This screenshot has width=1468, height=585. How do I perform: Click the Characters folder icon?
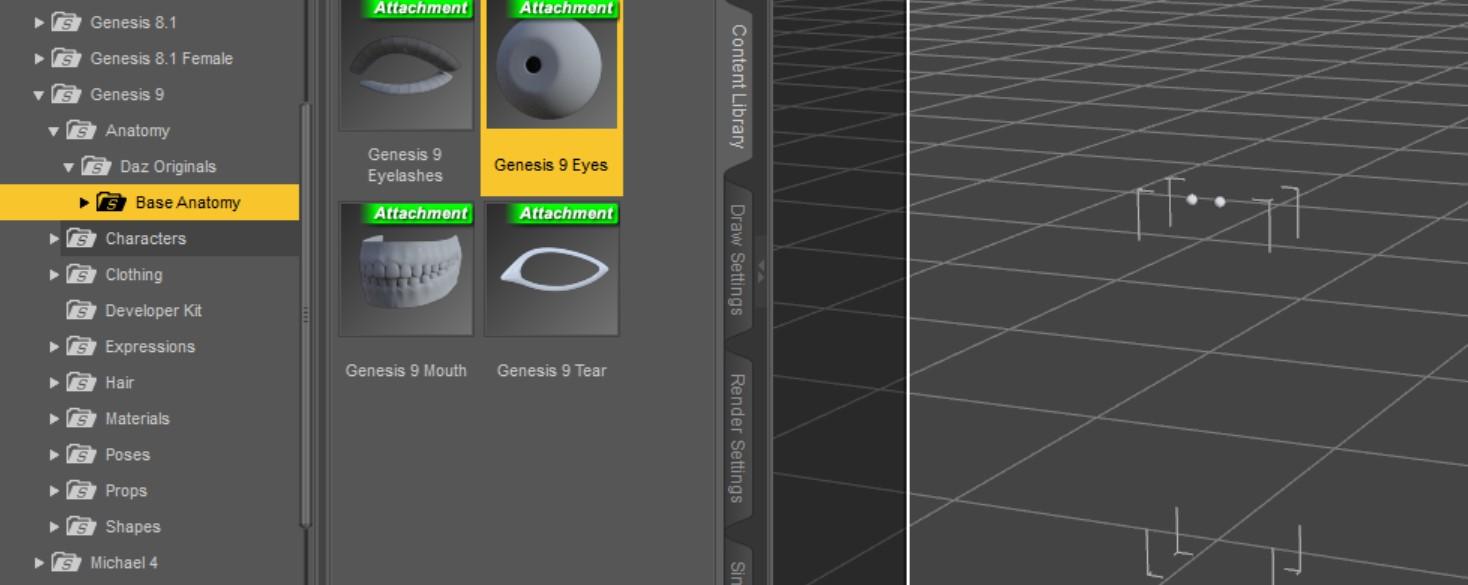point(81,238)
